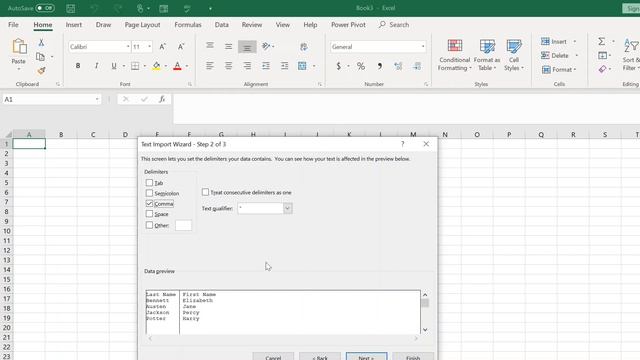Click Finish in the Text Import Wizard
Viewport: 640px width, 360px height.
[413, 357]
